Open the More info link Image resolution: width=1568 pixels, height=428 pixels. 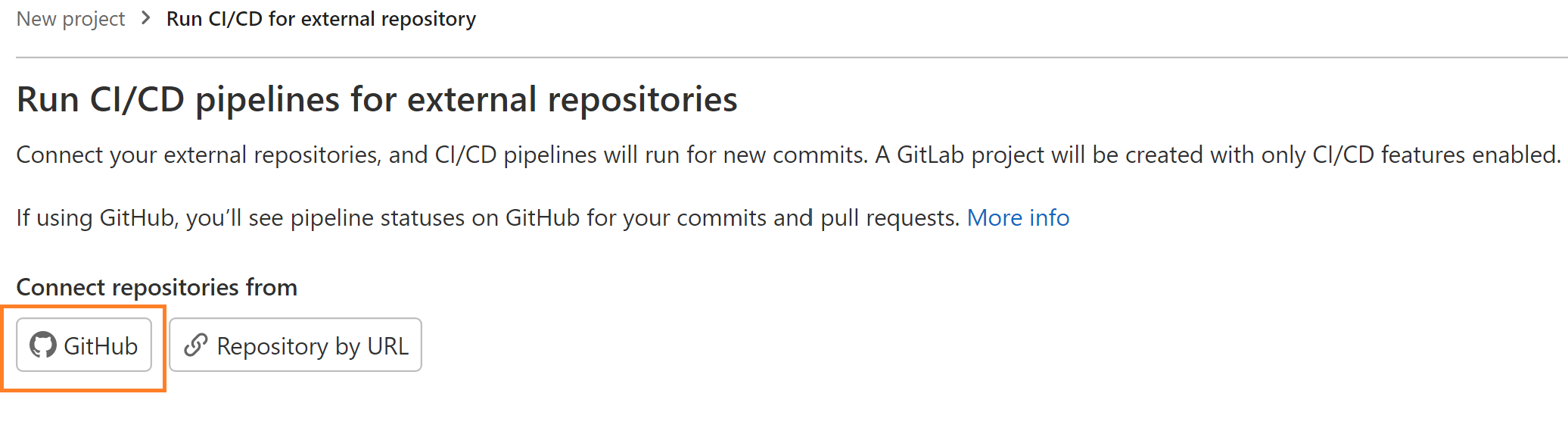point(1018,218)
